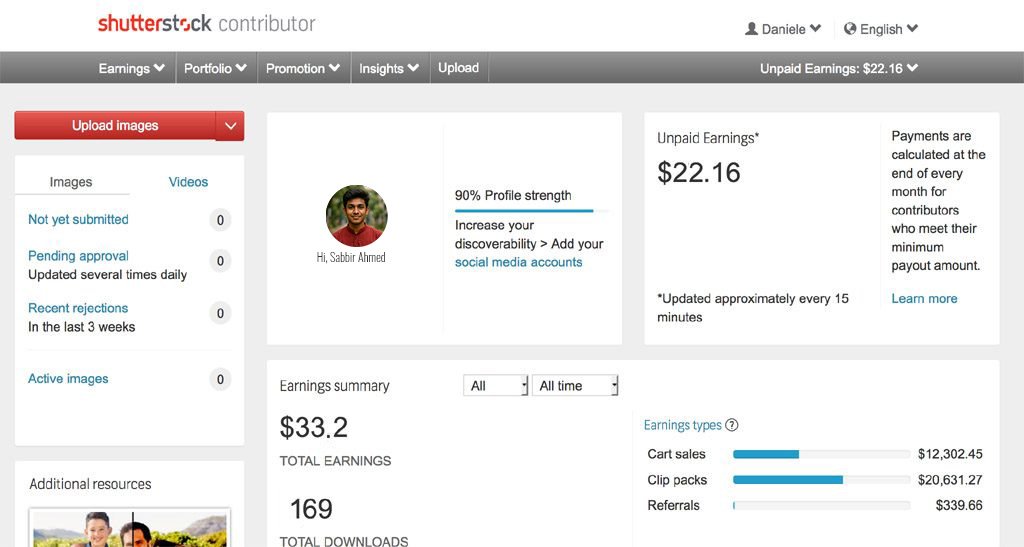The height and width of the screenshot is (547, 1024).
Task: Click the red Upload images button
Action: click(x=115, y=126)
